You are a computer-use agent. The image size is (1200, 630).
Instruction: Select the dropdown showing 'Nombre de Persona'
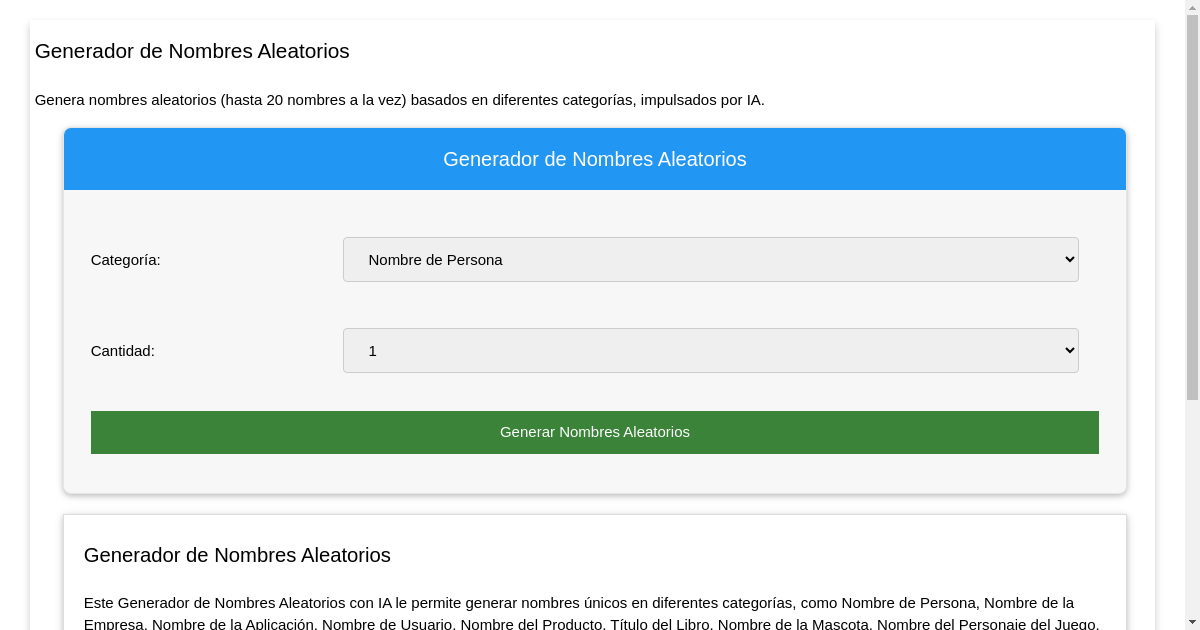coord(710,259)
